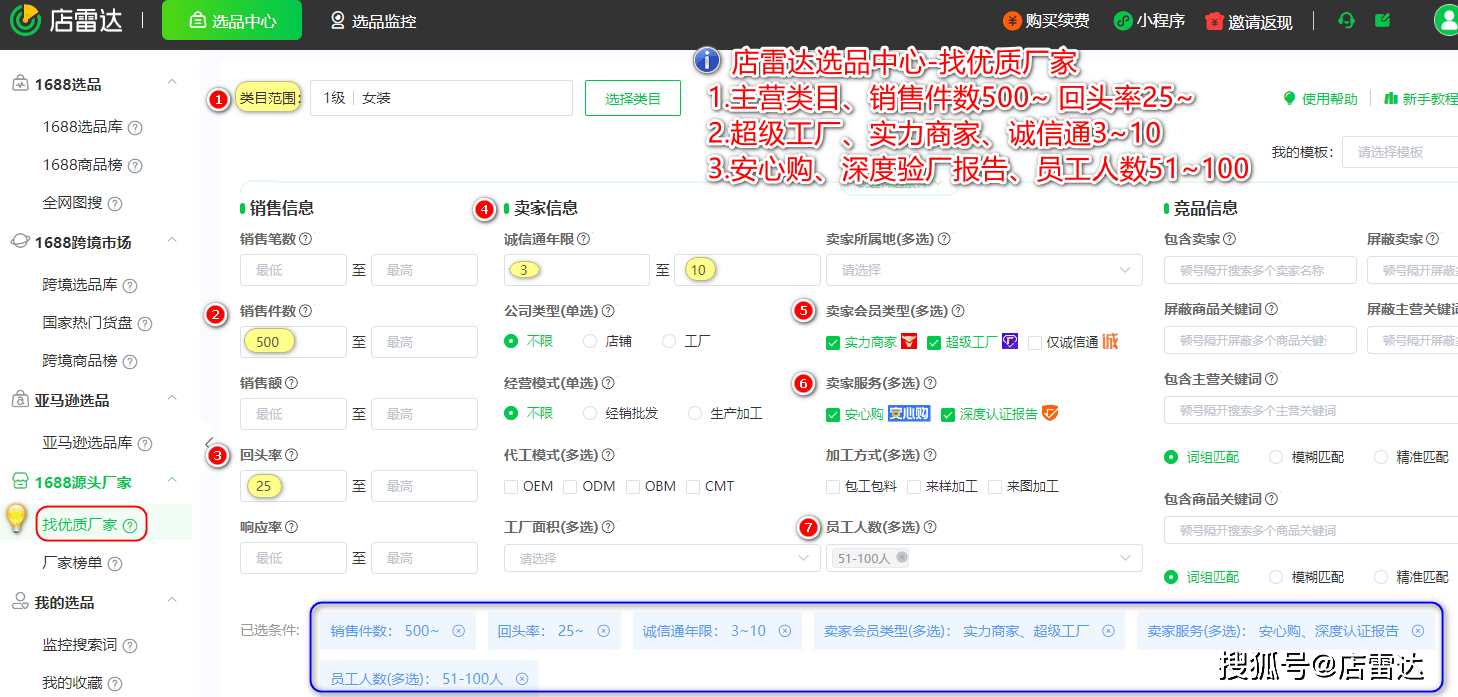
Task: Toggle 超级工厂 checkbox
Action: pos(934,343)
